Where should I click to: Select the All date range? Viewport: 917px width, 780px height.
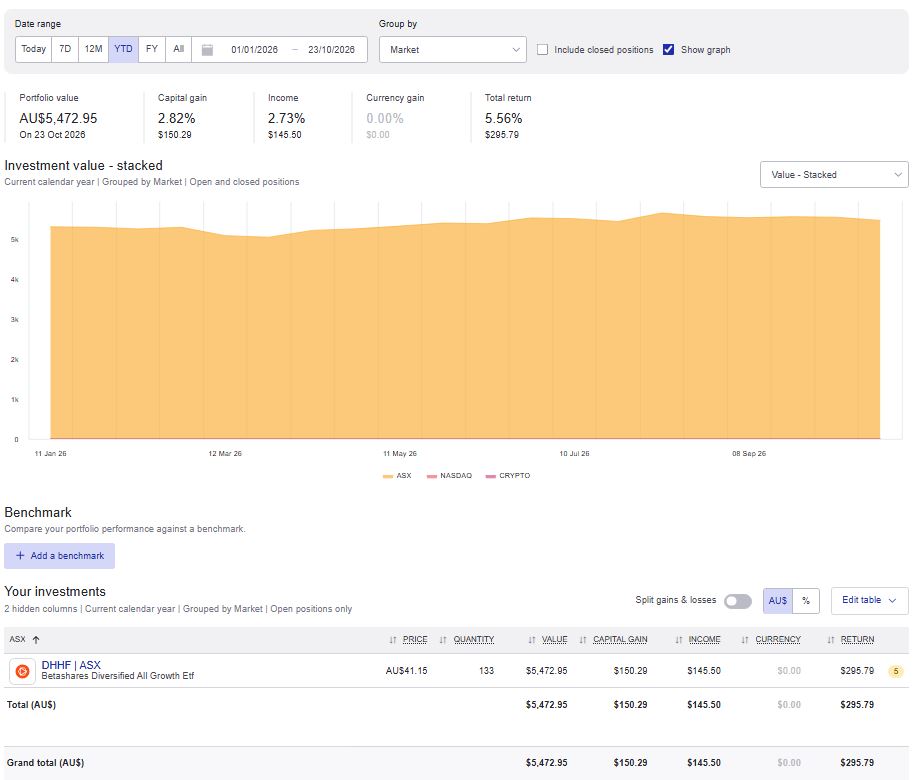coord(178,49)
